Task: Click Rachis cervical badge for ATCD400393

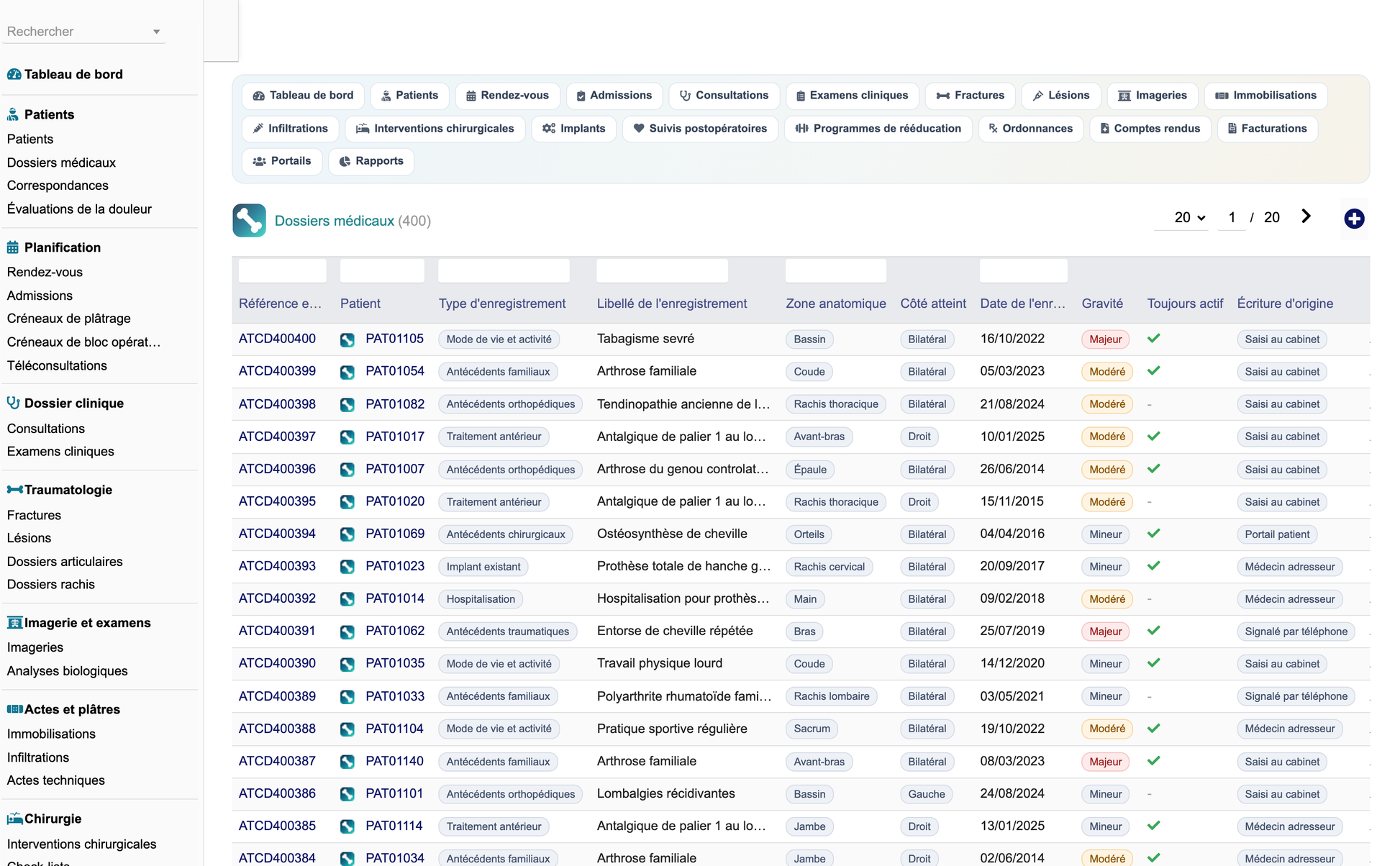Action: click(x=829, y=567)
